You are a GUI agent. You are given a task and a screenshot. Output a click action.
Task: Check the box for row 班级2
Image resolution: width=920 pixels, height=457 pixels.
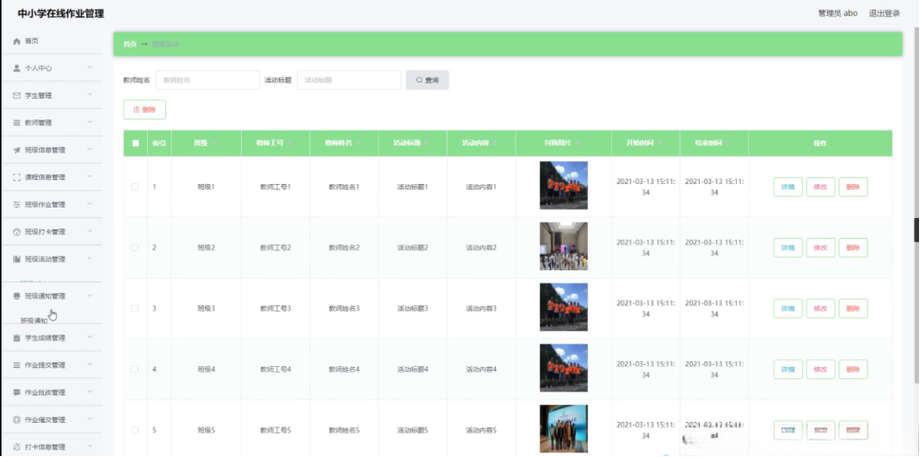coord(135,248)
